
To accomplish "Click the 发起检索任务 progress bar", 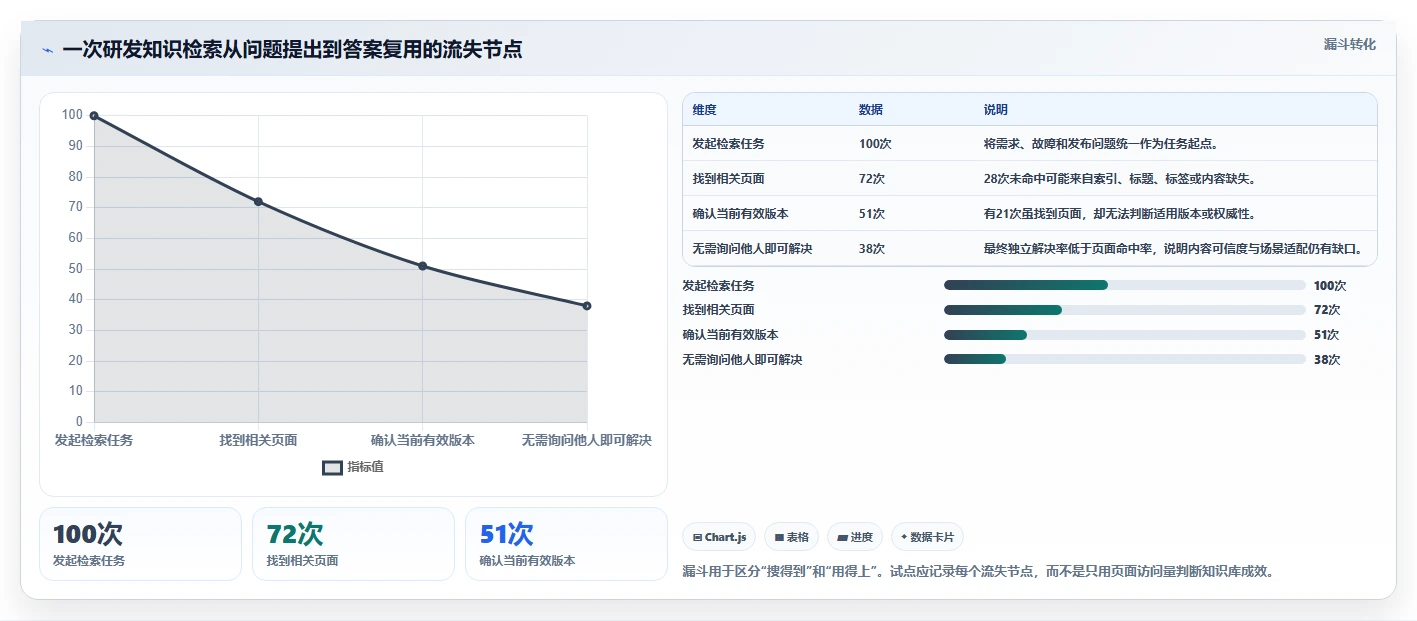I will click(x=1125, y=285).
